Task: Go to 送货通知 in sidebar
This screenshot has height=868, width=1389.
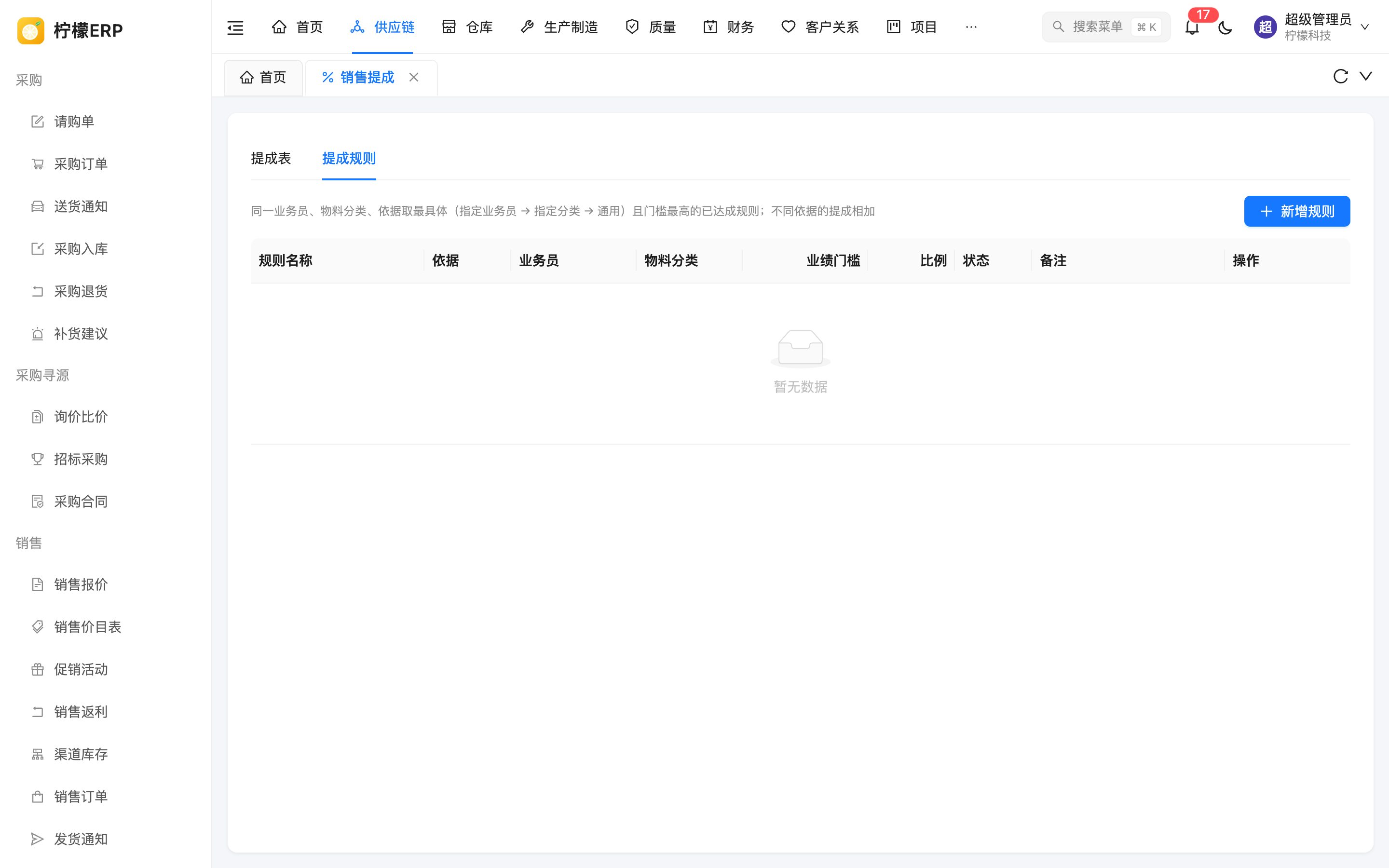Action: click(x=106, y=207)
